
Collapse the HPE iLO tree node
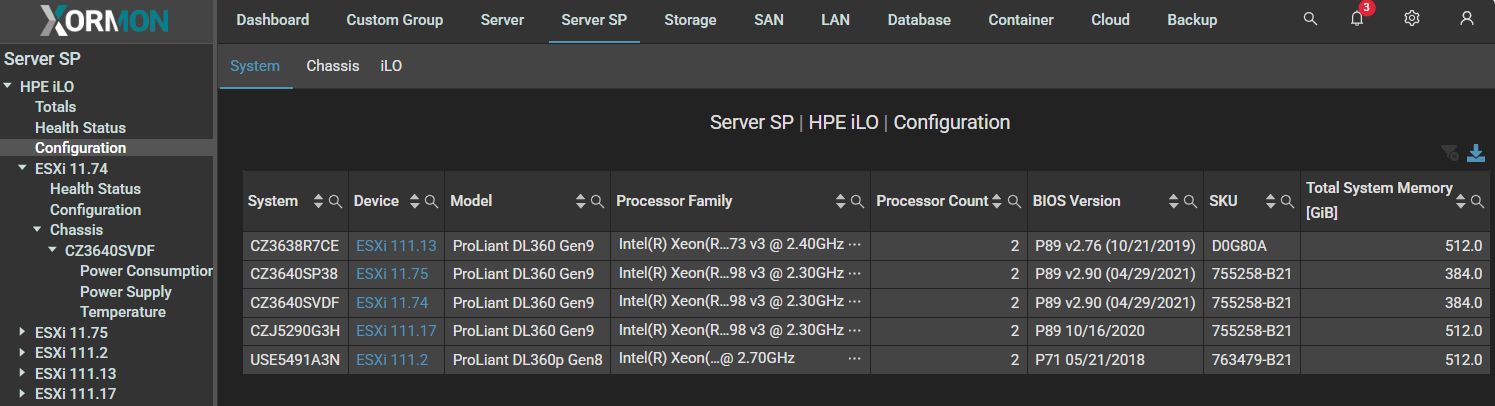[x=8, y=87]
